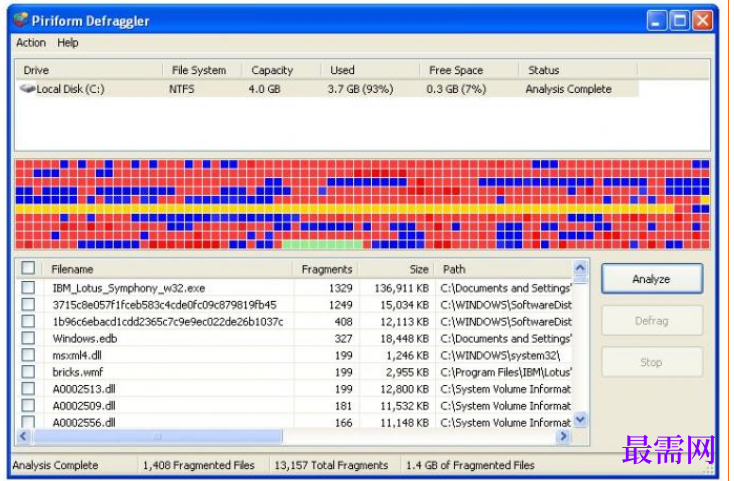The width and height of the screenshot is (734, 481).
Task: Click the NTFS file system cell
Action: click(x=182, y=89)
